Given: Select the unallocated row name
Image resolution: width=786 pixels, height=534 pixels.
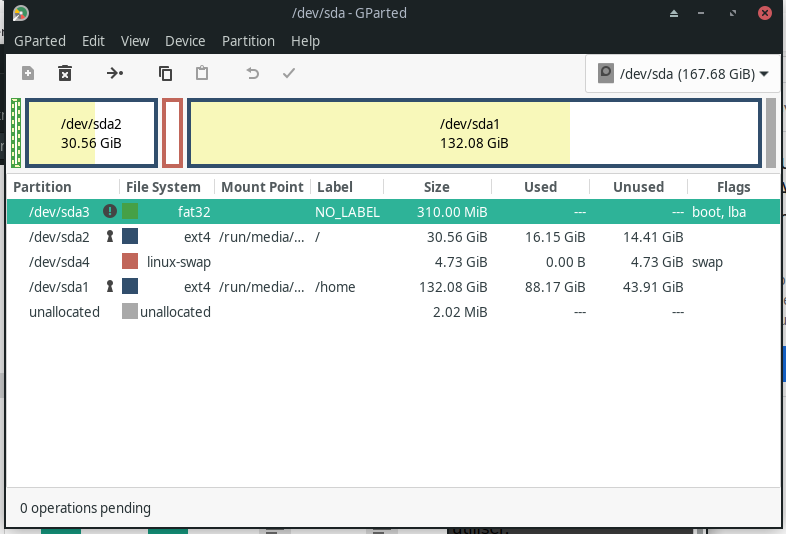Looking at the screenshot, I should pyautogui.click(x=64, y=312).
